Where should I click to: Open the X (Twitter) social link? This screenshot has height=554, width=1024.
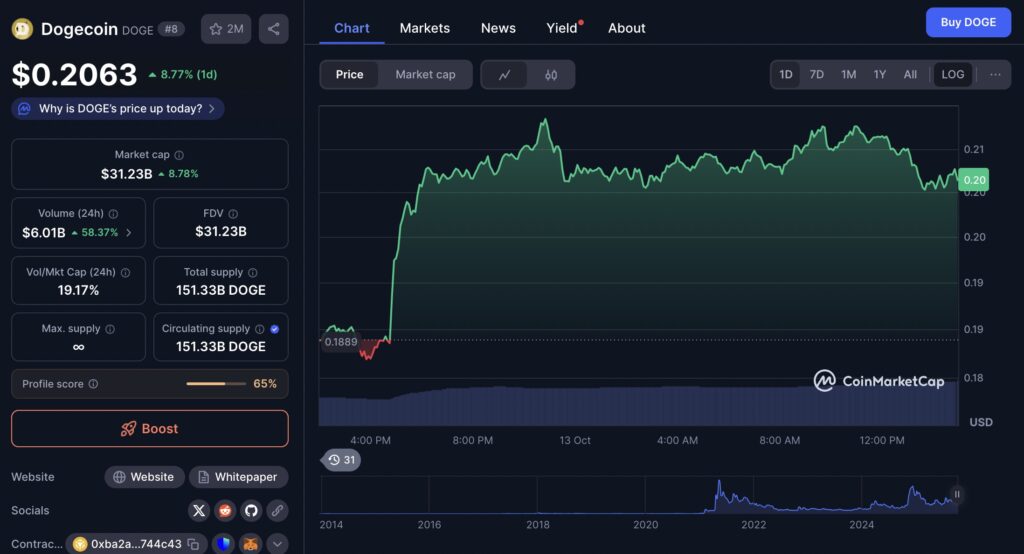point(199,510)
